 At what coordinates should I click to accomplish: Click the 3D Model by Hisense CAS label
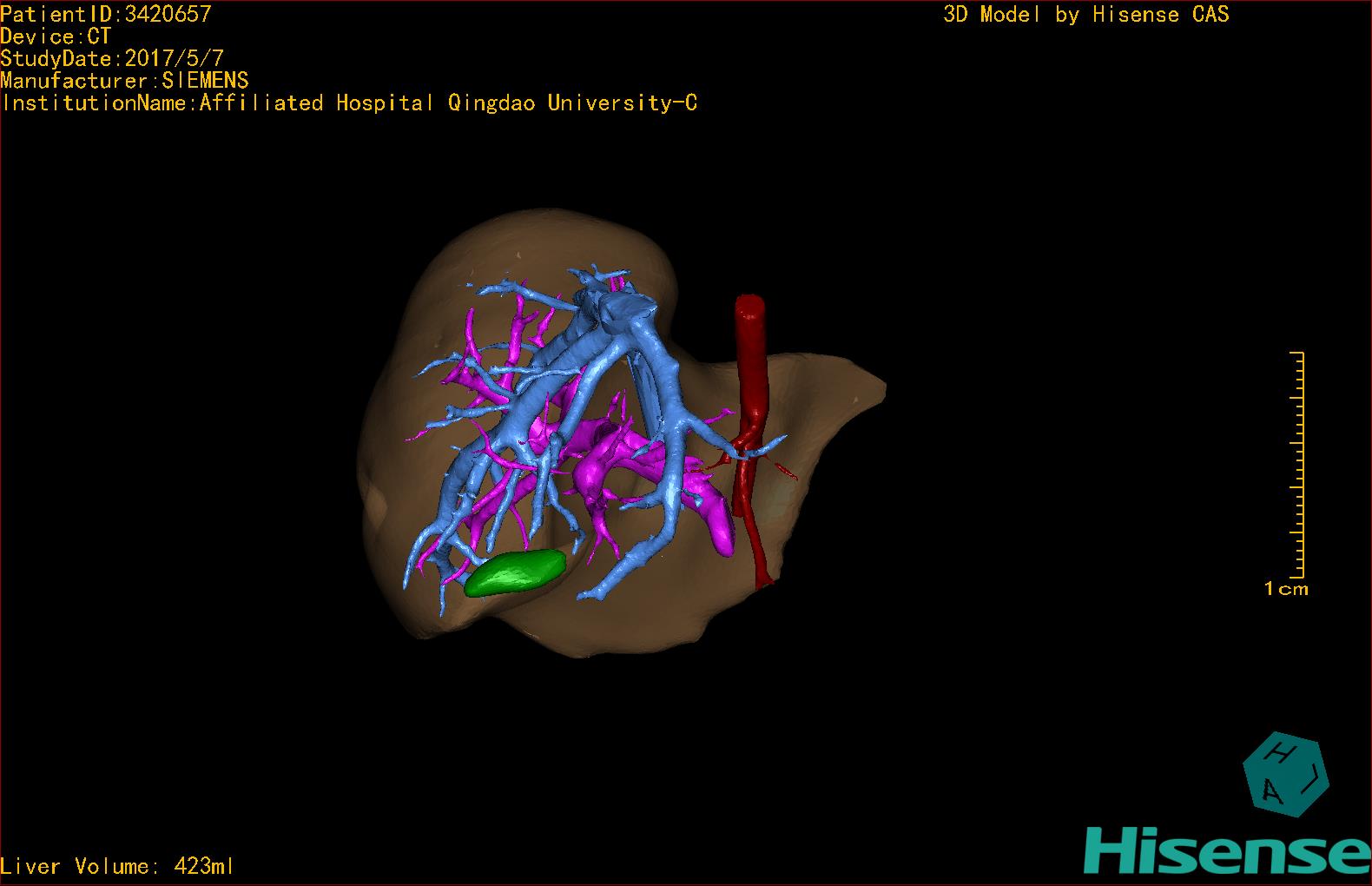pyautogui.click(x=1086, y=14)
